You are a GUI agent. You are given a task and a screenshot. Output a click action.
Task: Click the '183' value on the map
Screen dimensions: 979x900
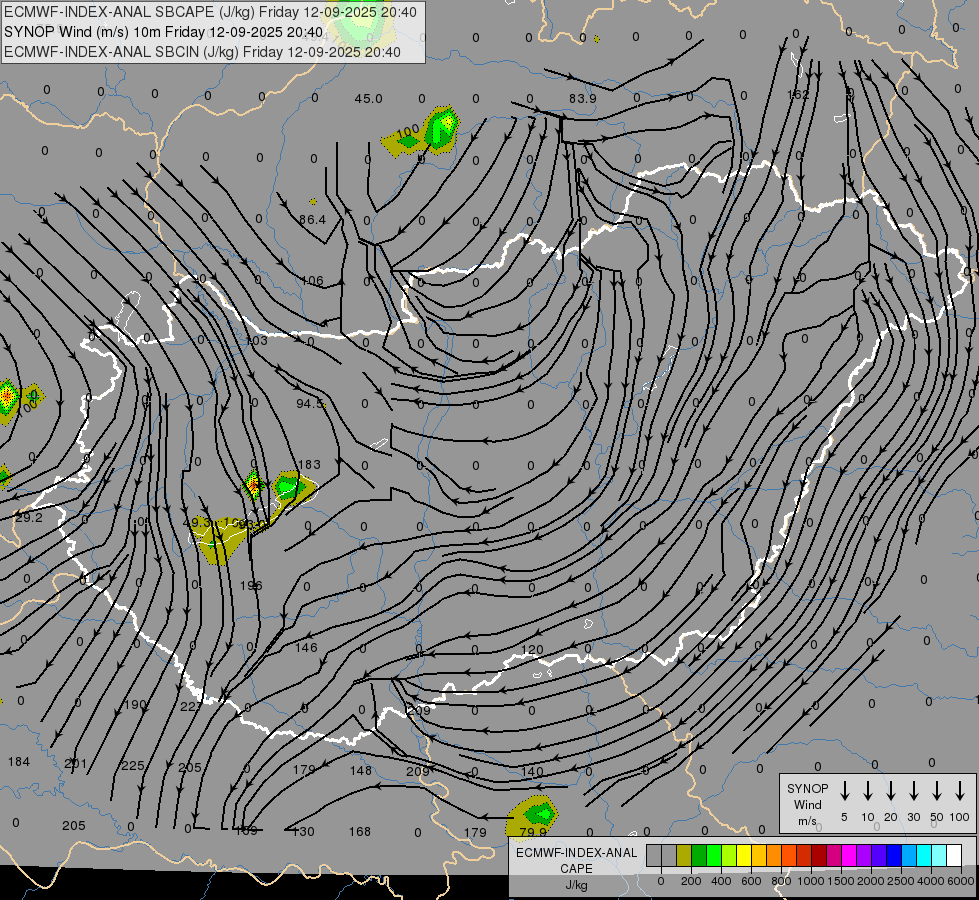[x=310, y=465]
